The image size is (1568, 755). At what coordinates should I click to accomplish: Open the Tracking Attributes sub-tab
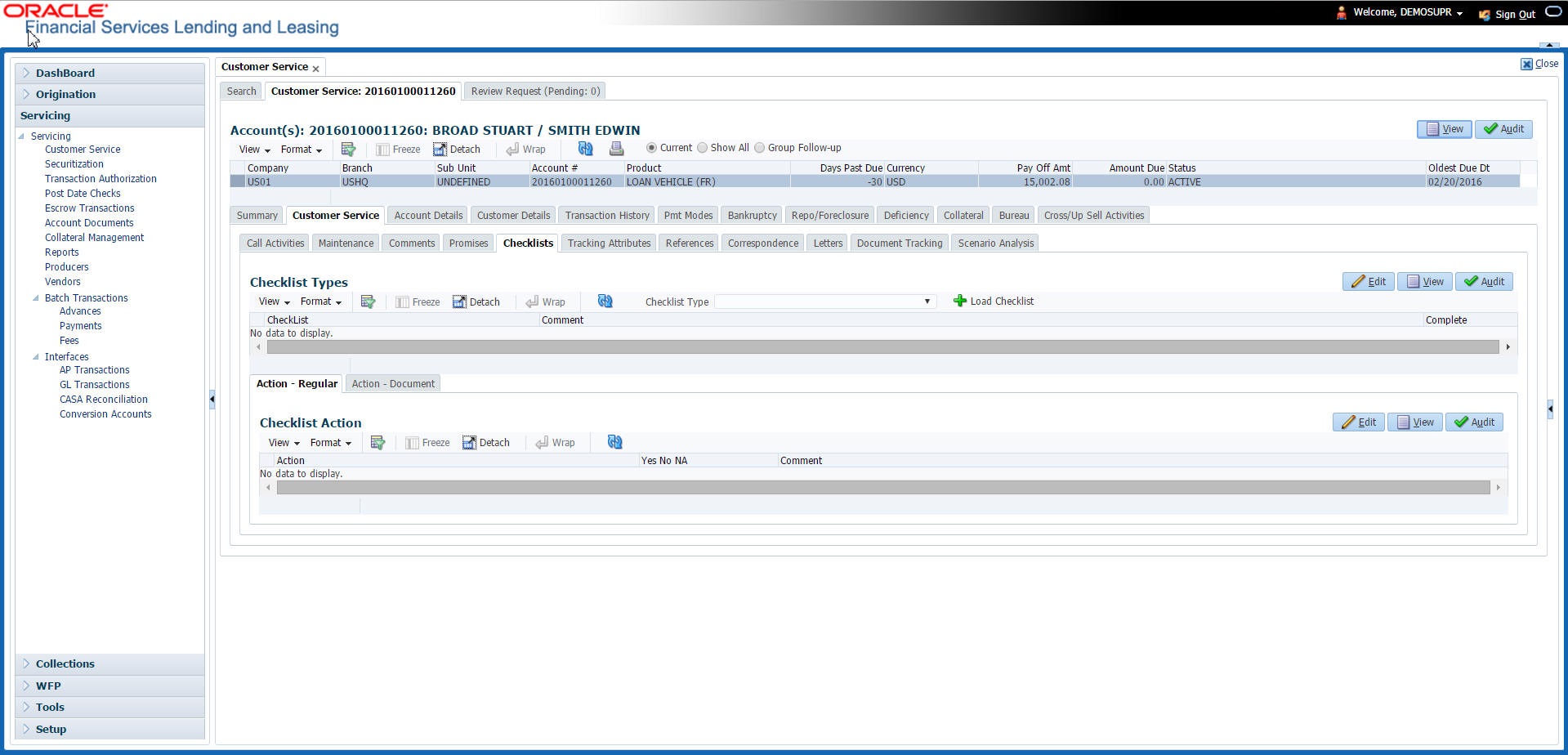click(x=609, y=243)
